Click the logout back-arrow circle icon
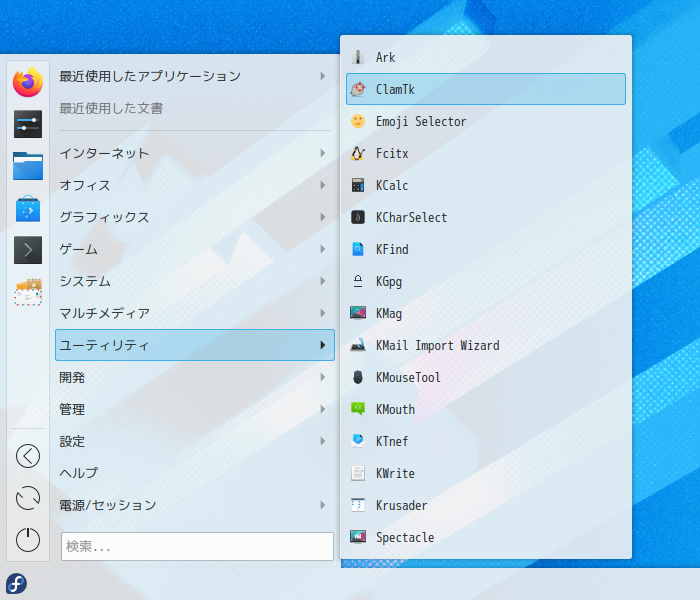Image resolution: width=700 pixels, height=600 pixels. 28,456
